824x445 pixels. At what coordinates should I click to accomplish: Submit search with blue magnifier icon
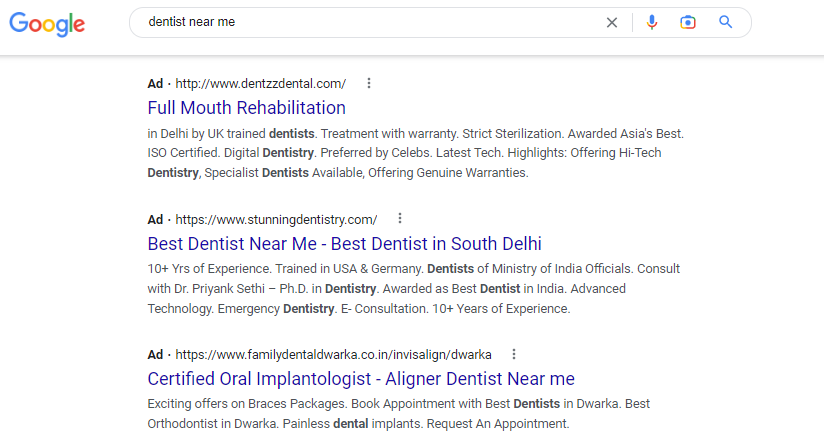(x=726, y=22)
